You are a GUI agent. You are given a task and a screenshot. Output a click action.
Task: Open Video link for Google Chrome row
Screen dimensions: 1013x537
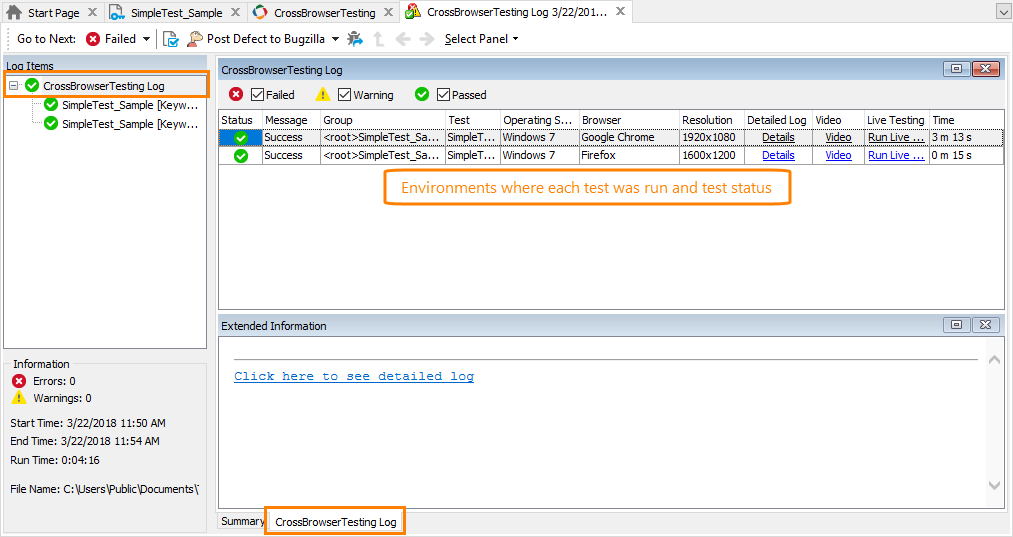click(x=839, y=138)
